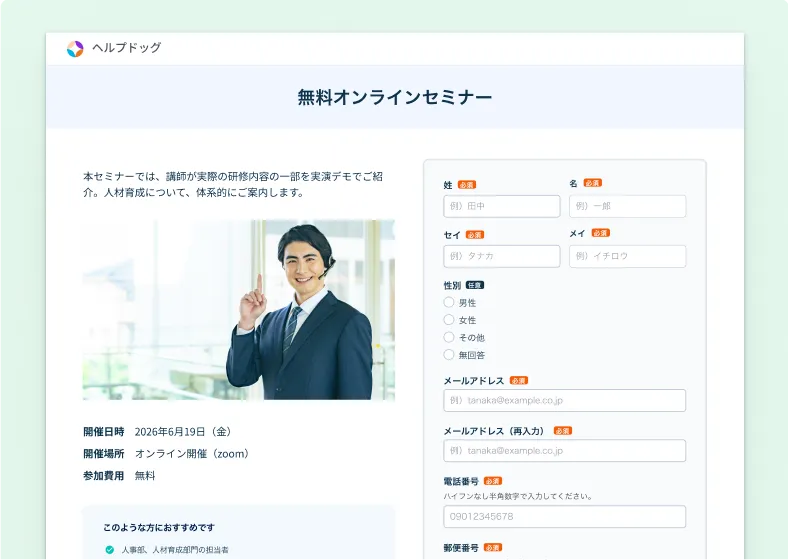788x560 pixels.
Task: Click the メールアドレス（再入力） field
Action: [564, 451]
